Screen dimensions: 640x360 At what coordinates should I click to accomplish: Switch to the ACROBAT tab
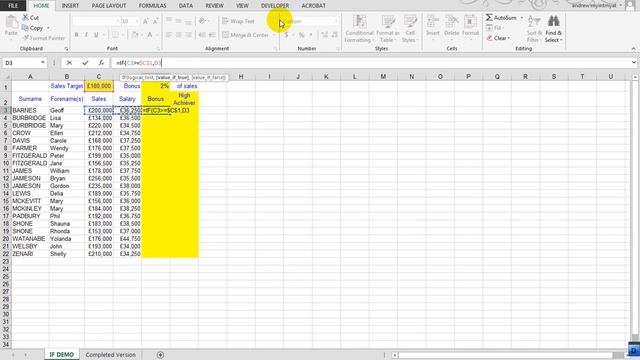point(313,6)
